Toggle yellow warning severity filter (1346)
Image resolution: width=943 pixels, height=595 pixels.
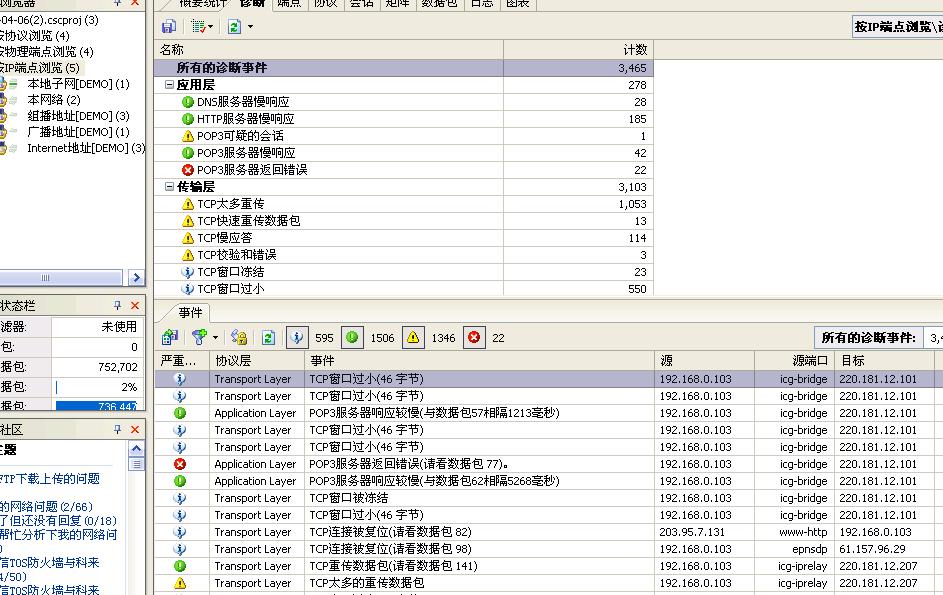(413, 338)
